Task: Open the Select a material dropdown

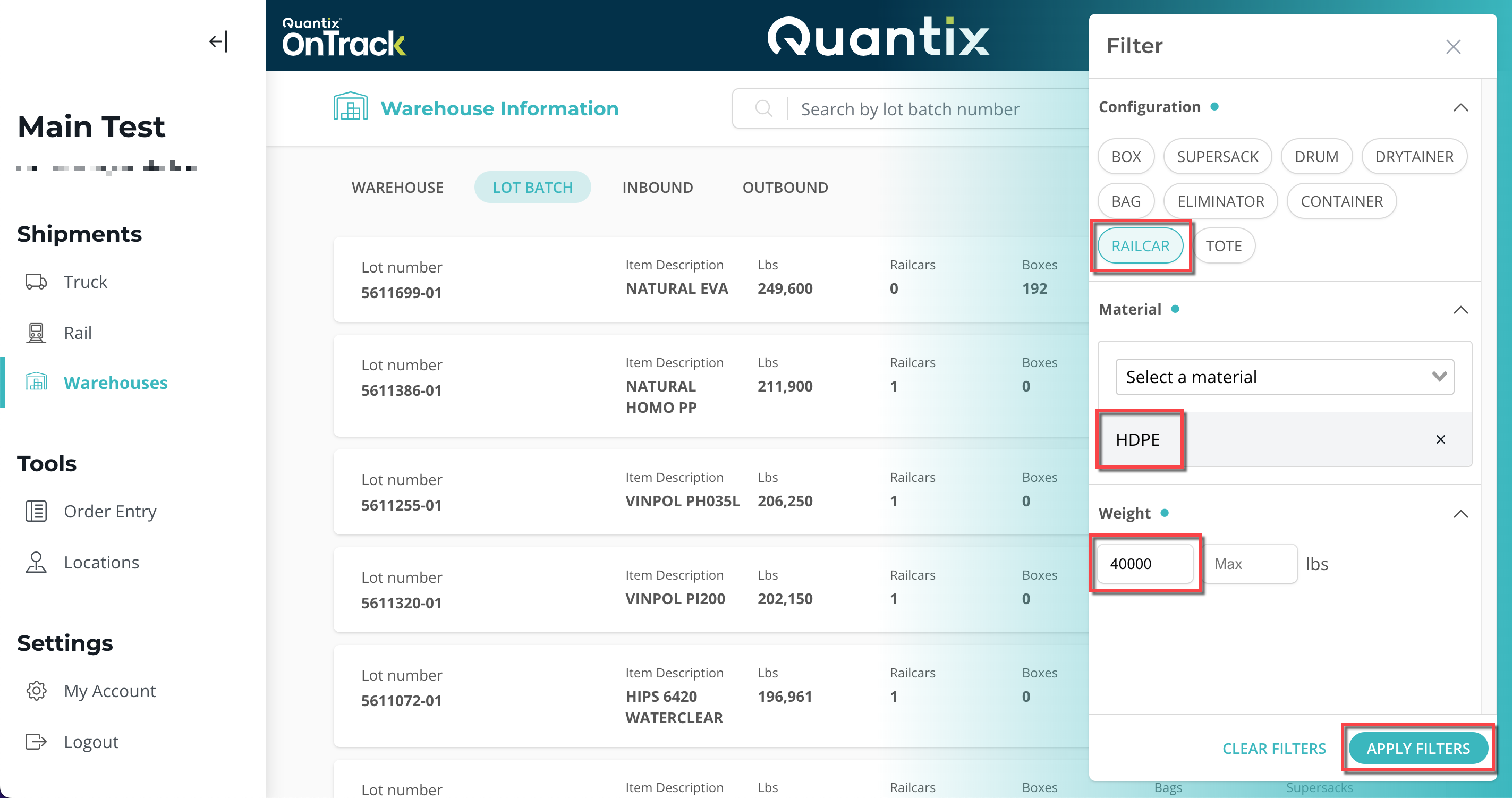Action: (x=1284, y=377)
